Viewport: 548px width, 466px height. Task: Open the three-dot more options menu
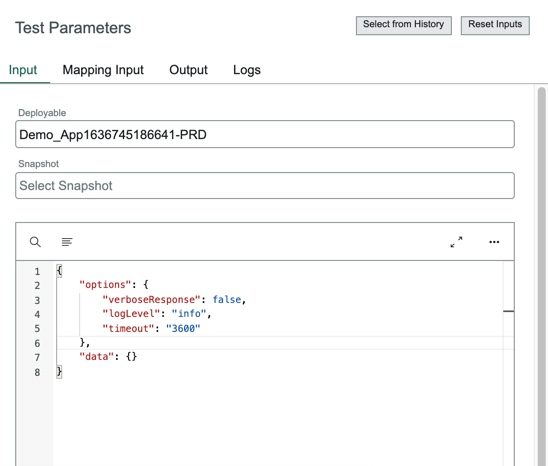coord(494,242)
